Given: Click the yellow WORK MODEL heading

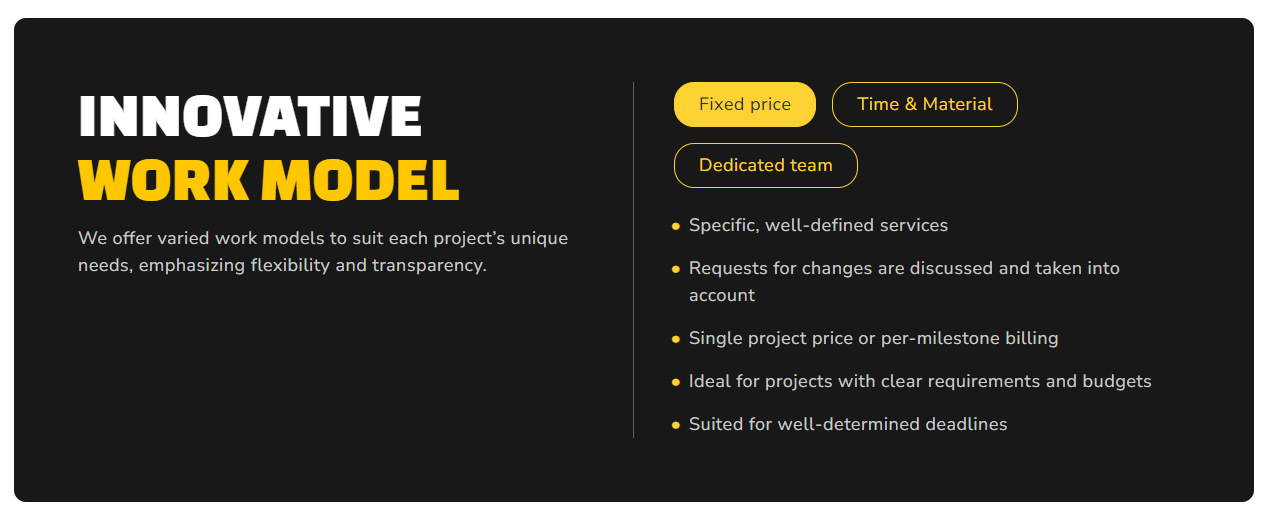Looking at the screenshot, I should tap(268, 180).
